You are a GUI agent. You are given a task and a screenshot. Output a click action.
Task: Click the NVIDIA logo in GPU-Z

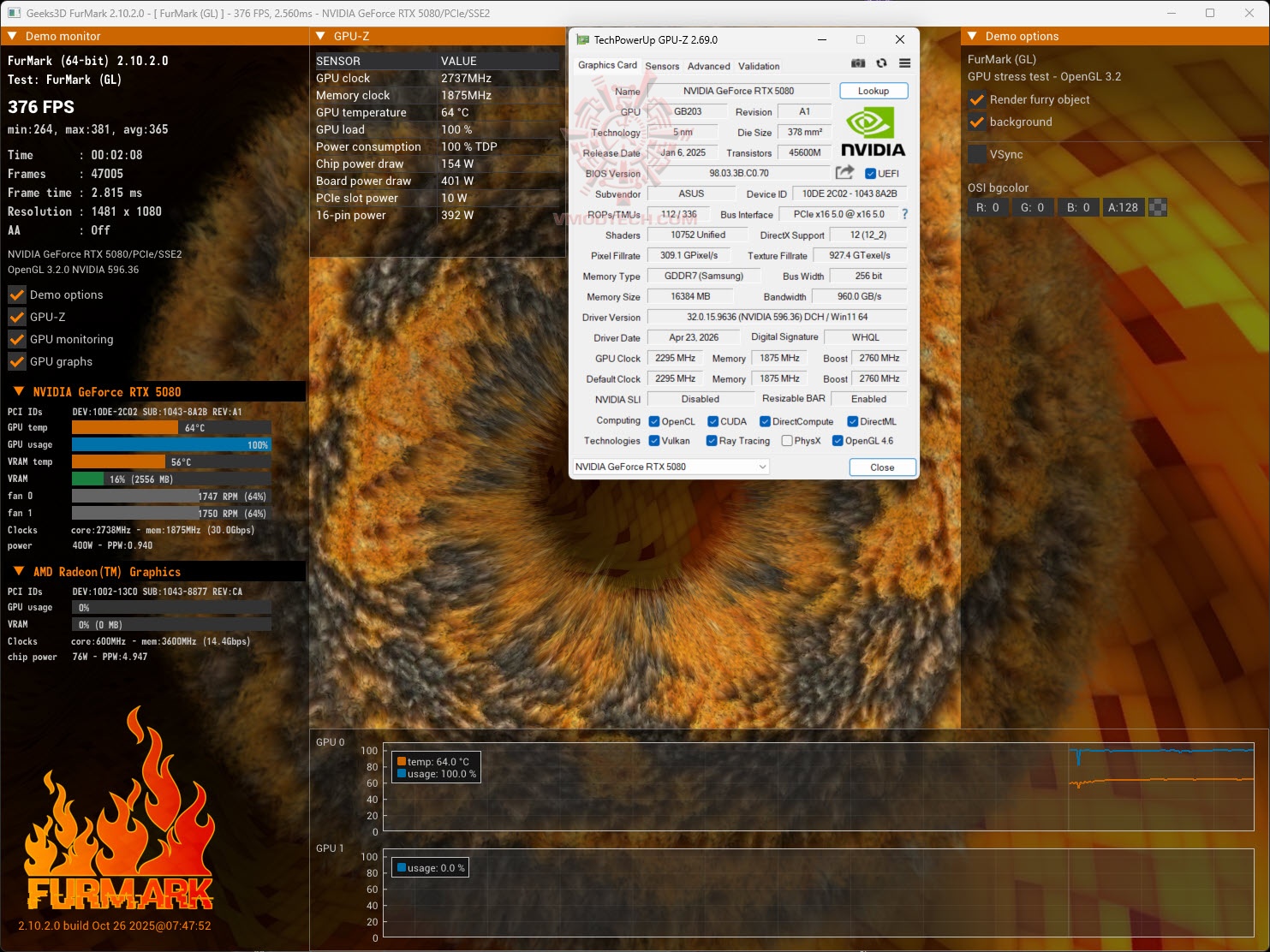click(873, 133)
